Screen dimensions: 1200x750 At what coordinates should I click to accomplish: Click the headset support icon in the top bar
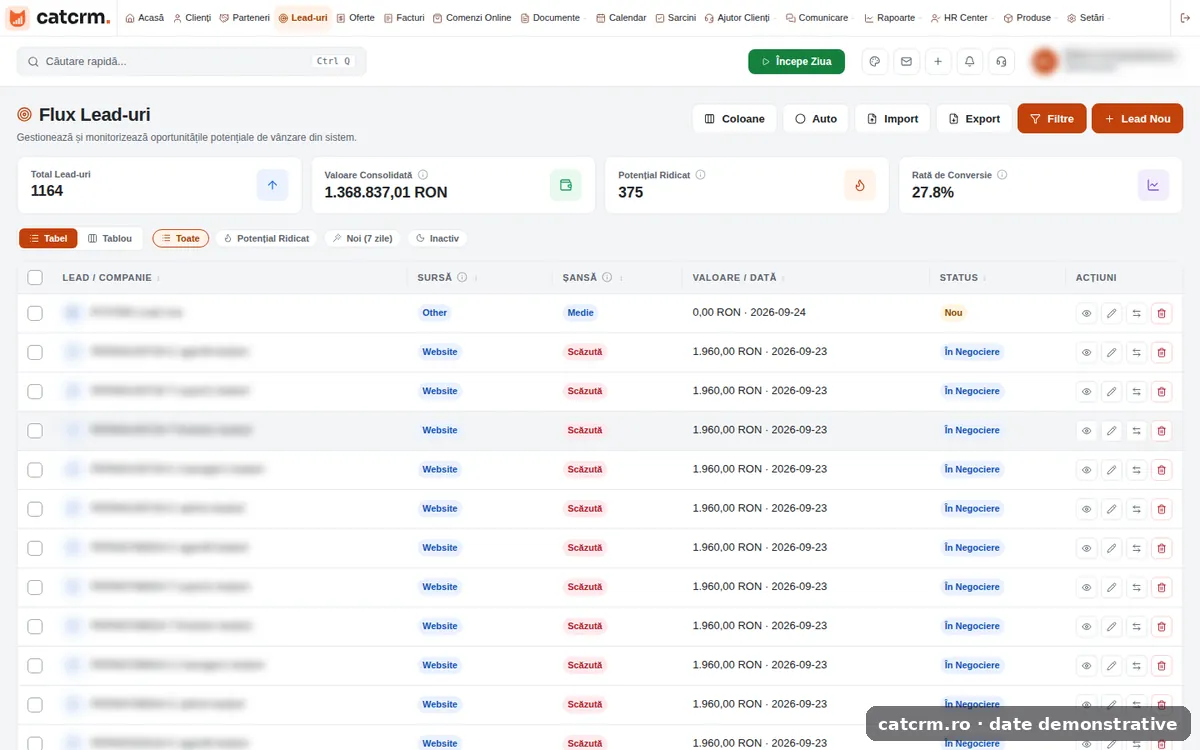[x=1001, y=61]
